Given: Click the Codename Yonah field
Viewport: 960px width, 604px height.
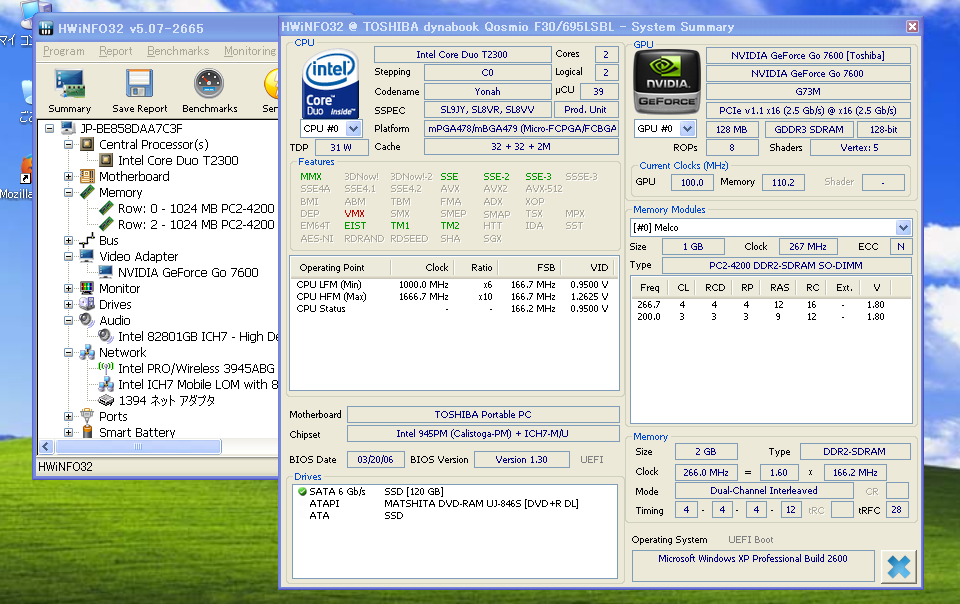Looking at the screenshot, I should (487, 91).
